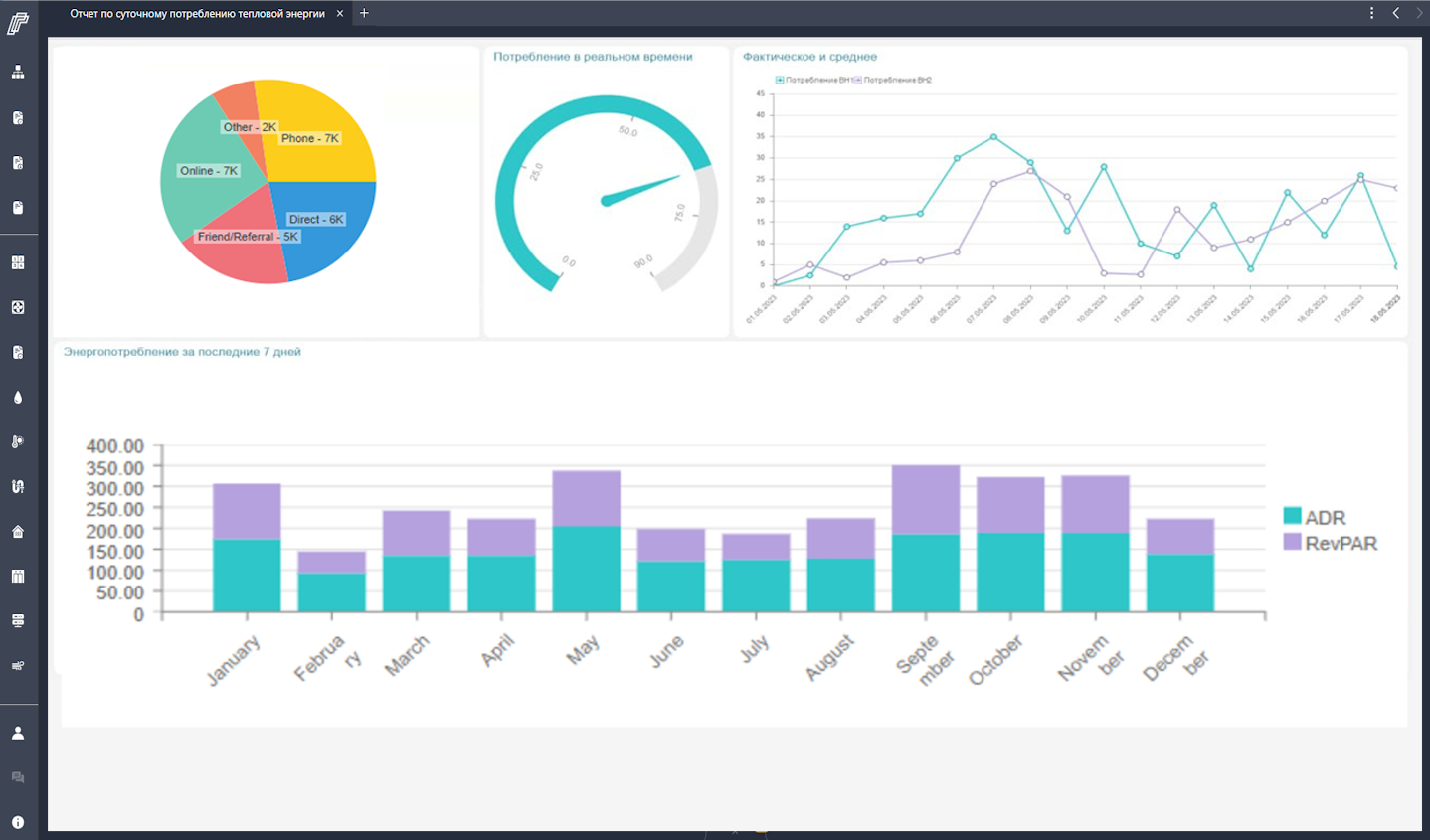Image resolution: width=1430 pixels, height=840 pixels.
Task: Close the heat consumption report tab
Action: pos(340,14)
